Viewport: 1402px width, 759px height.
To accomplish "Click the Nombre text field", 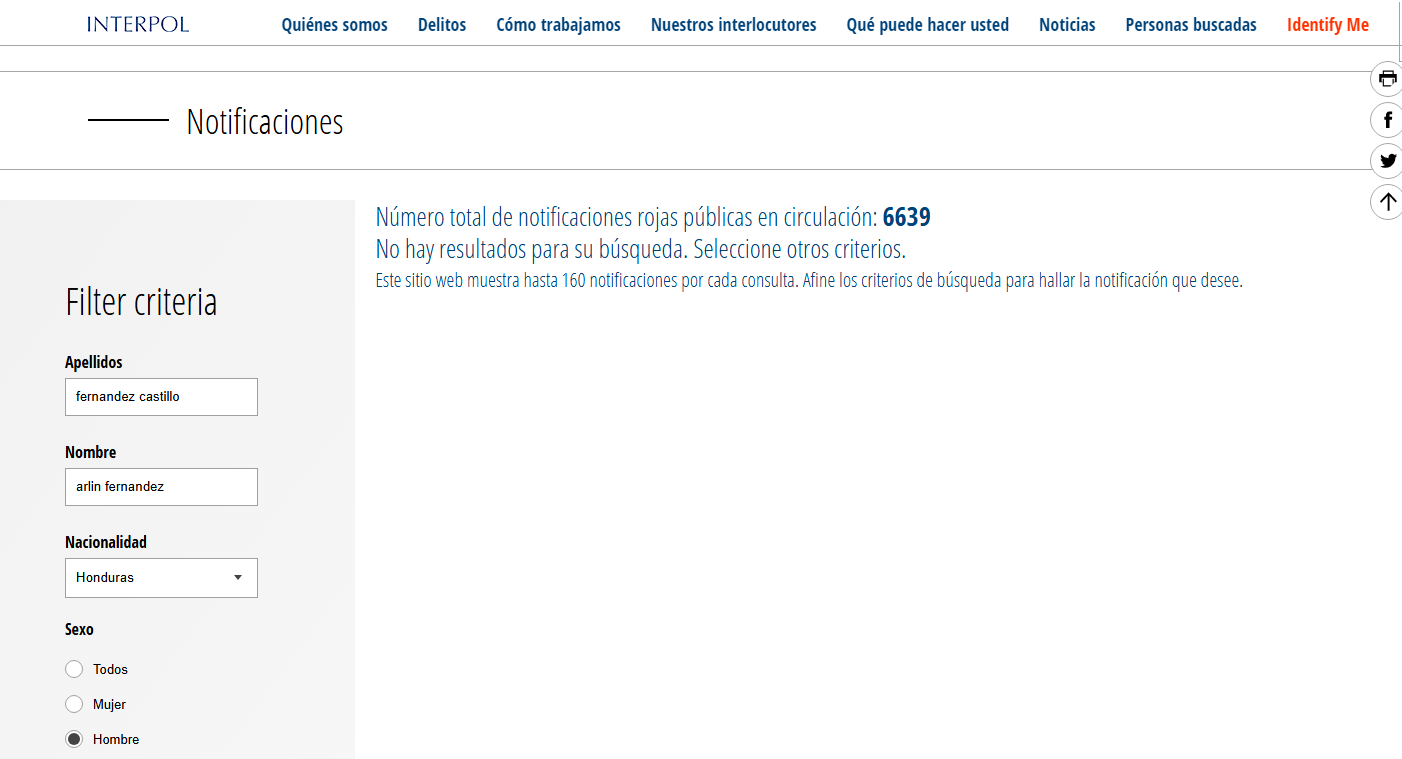I will [x=161, y=487].
